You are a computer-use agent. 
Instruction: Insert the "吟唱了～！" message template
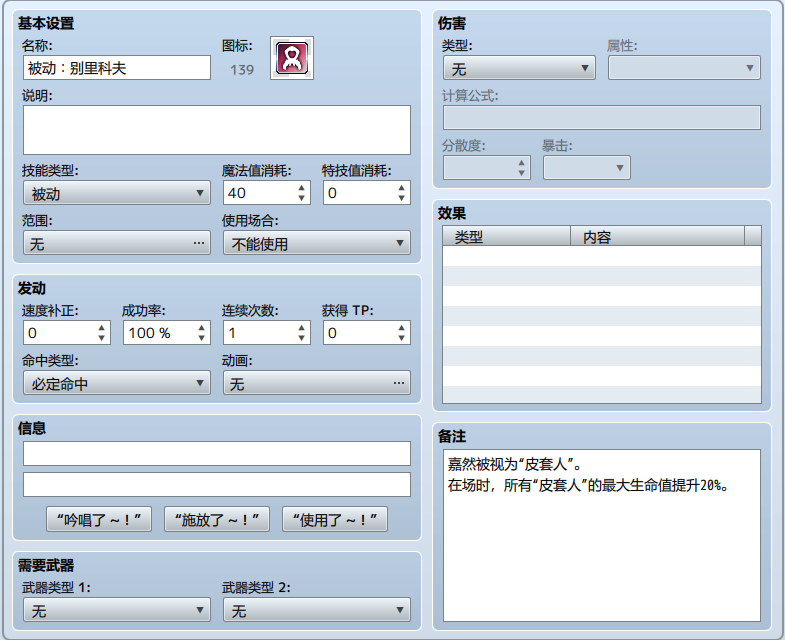(99, 519)
